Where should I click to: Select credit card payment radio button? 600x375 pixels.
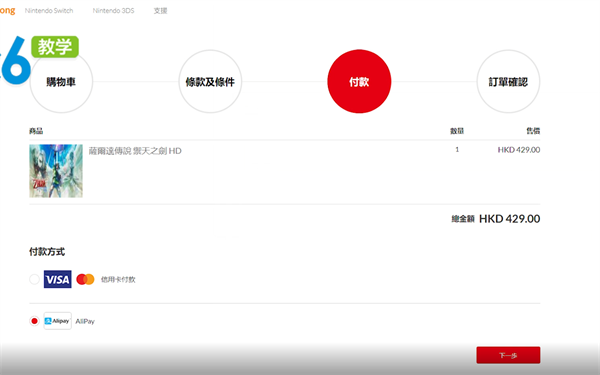(x=34, y=279)
